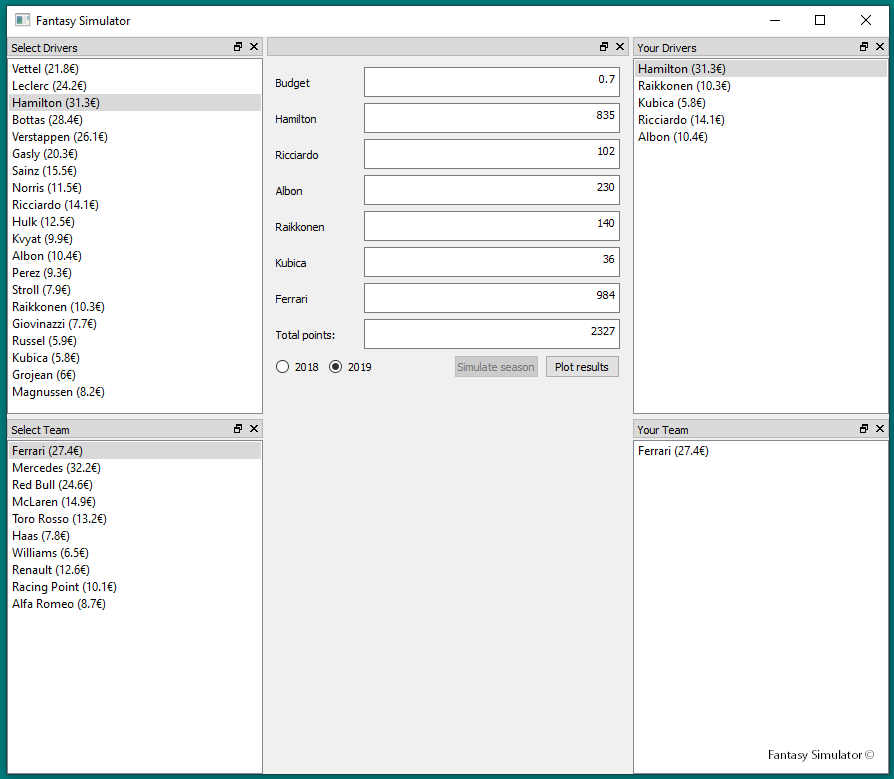This screenshot has width=894, height=779.
Task: Click the Ricciardo points field showing 102
Action: [x=491, y=154]
